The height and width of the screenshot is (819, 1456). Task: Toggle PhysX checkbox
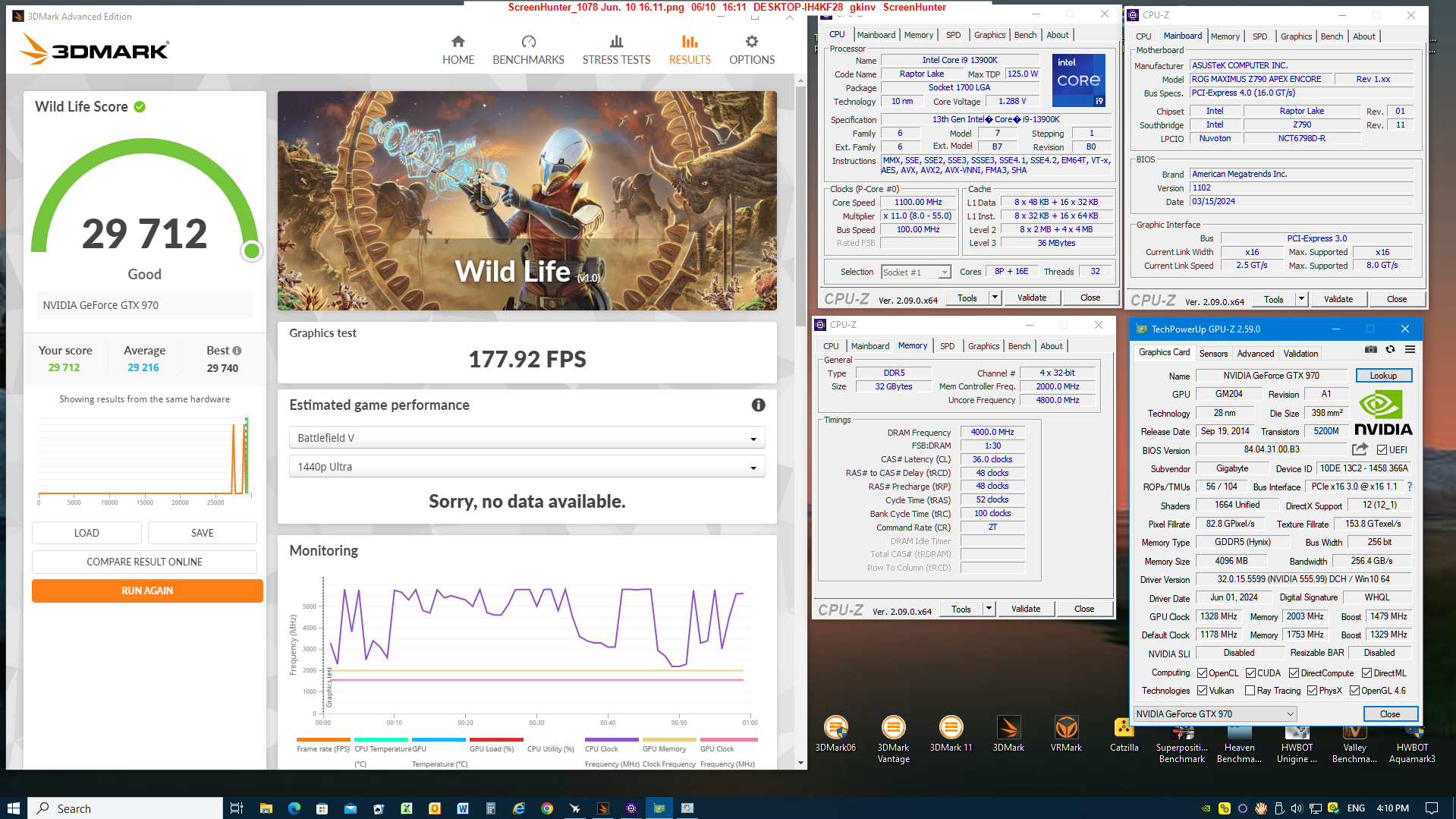pos(1312,691)
